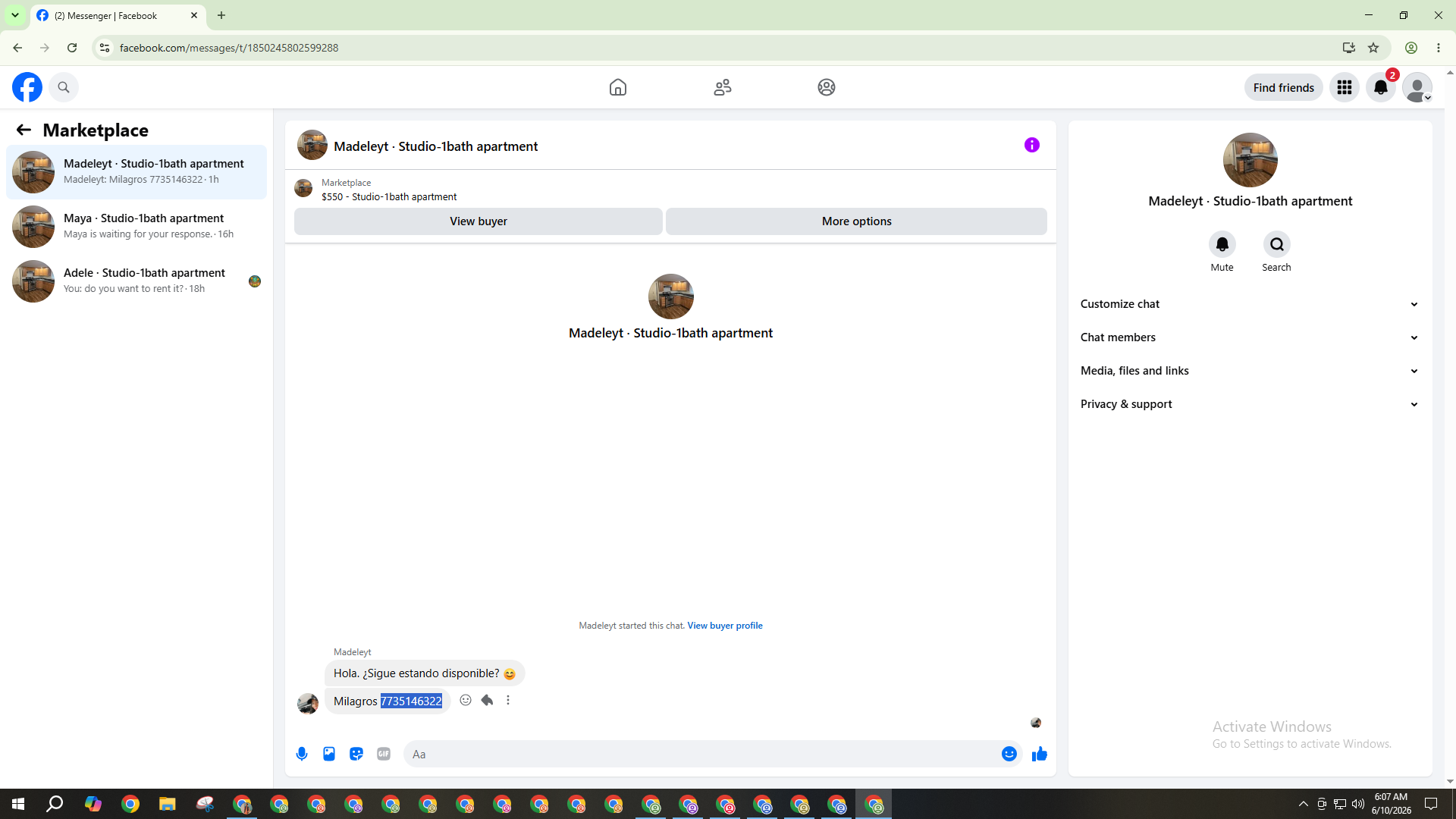The image size is (1456, 819).
Task: Click the purple conversation information icon
Action: click(x=1032, y=145)
